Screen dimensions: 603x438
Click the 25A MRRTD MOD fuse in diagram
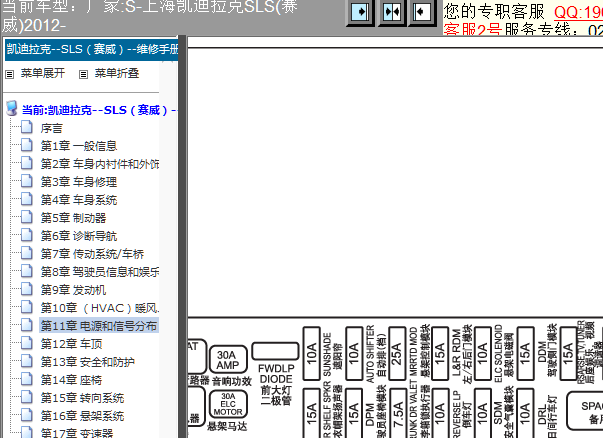click(396, 353)
